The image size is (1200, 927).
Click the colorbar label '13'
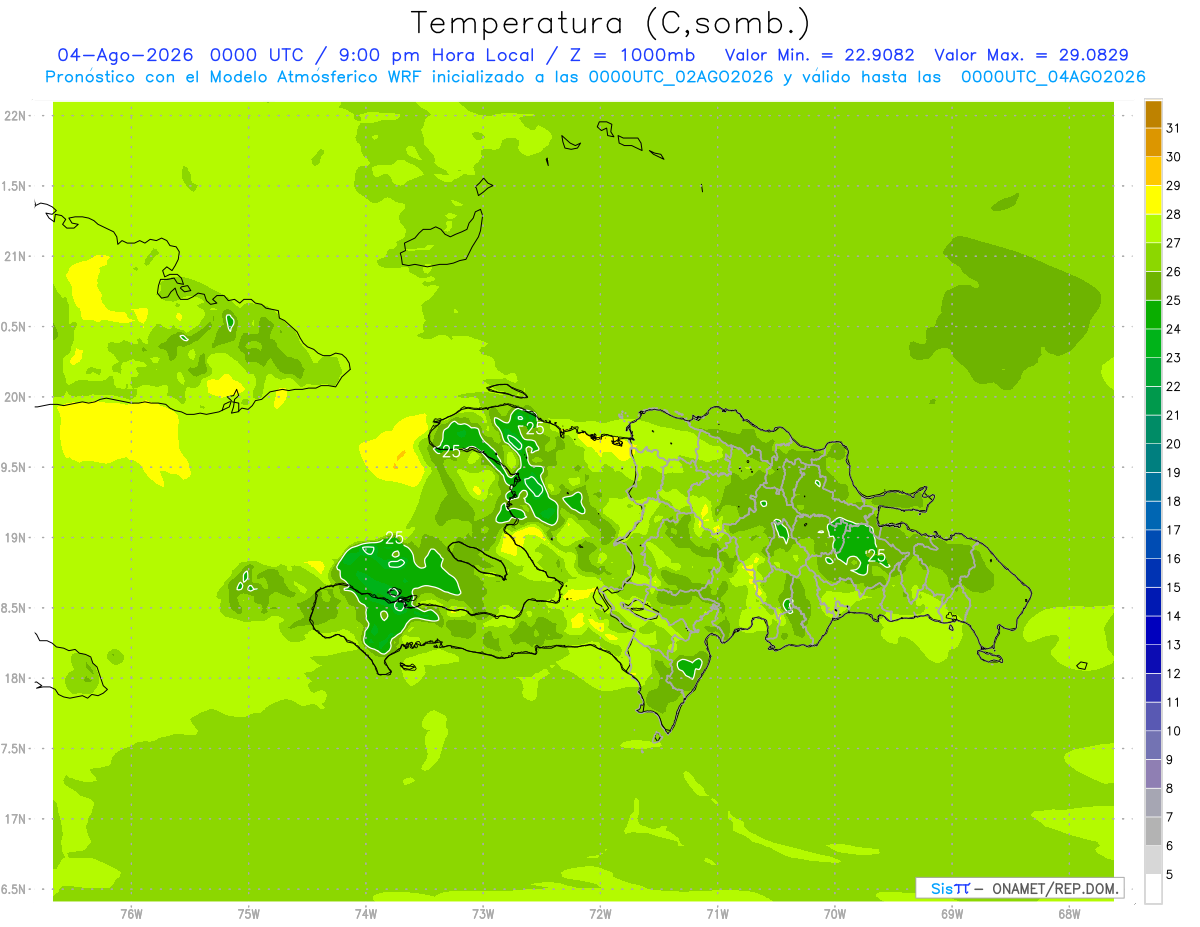pyautogui.click(x=1173, y=645)
